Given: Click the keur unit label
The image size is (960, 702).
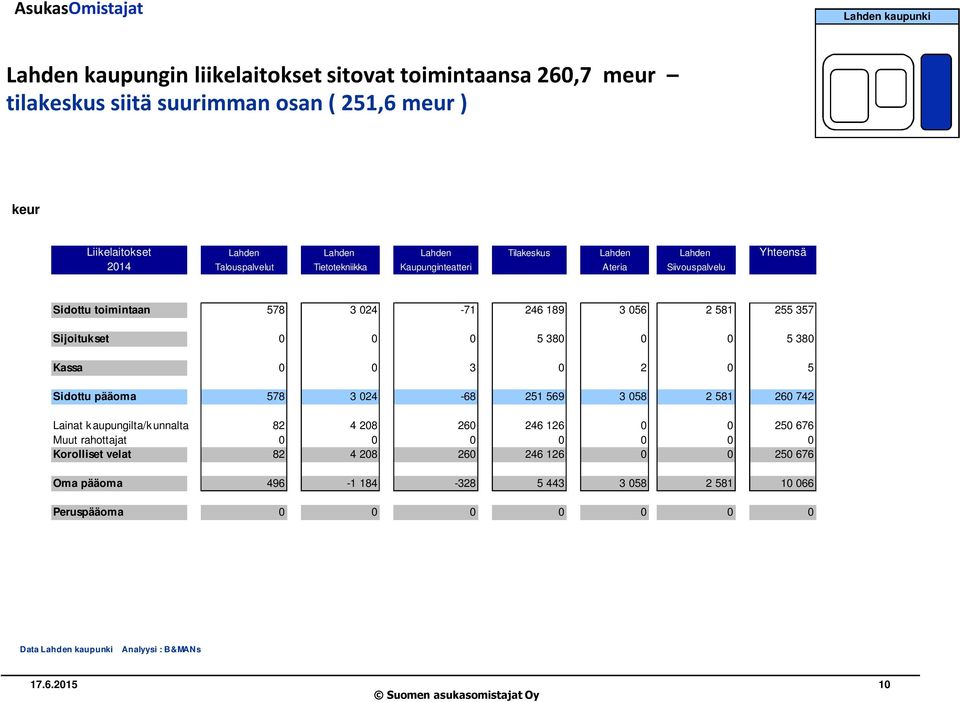Looking at the screenshot, I should [26, 209].
